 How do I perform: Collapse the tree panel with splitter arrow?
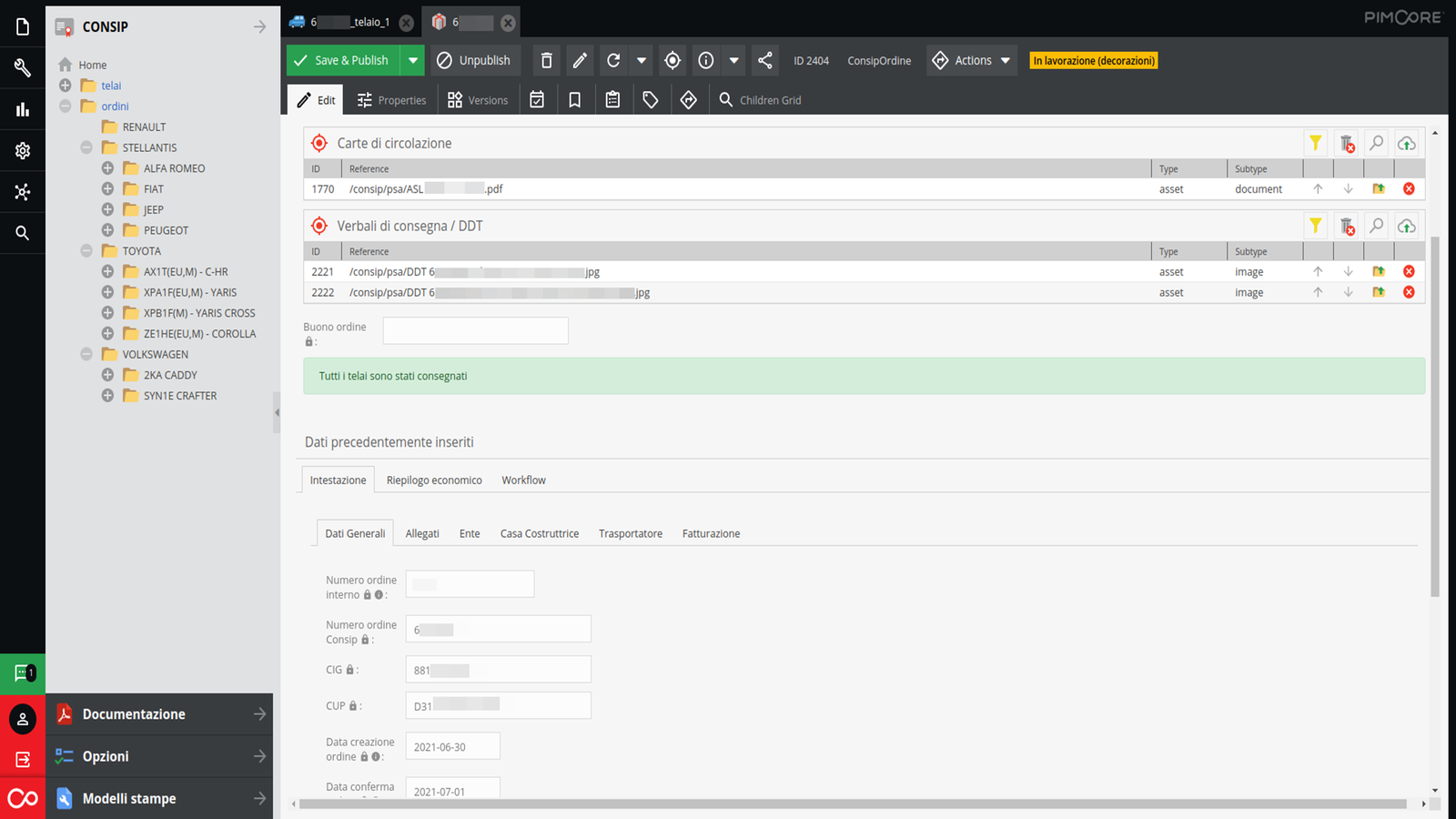pyautogui.click(x=277, y=412)
